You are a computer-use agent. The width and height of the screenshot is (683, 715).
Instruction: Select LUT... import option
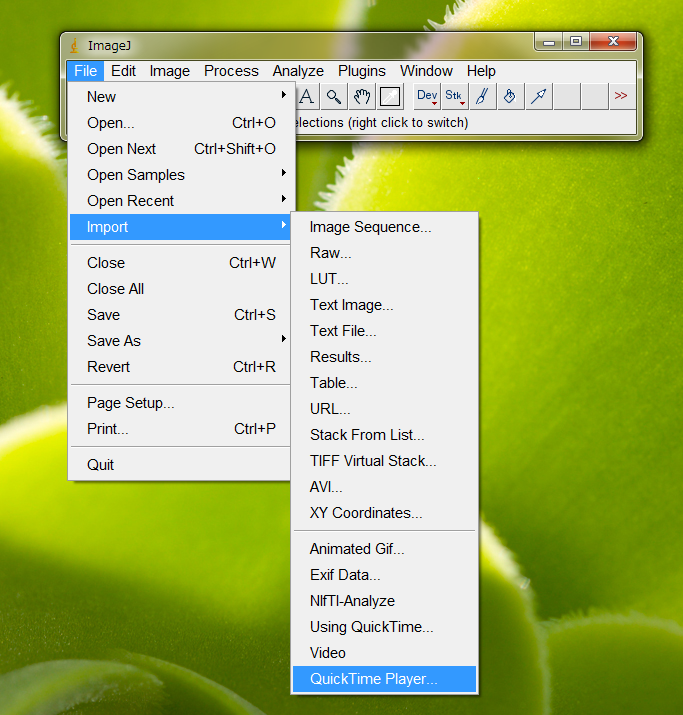(x=384, y=279)
